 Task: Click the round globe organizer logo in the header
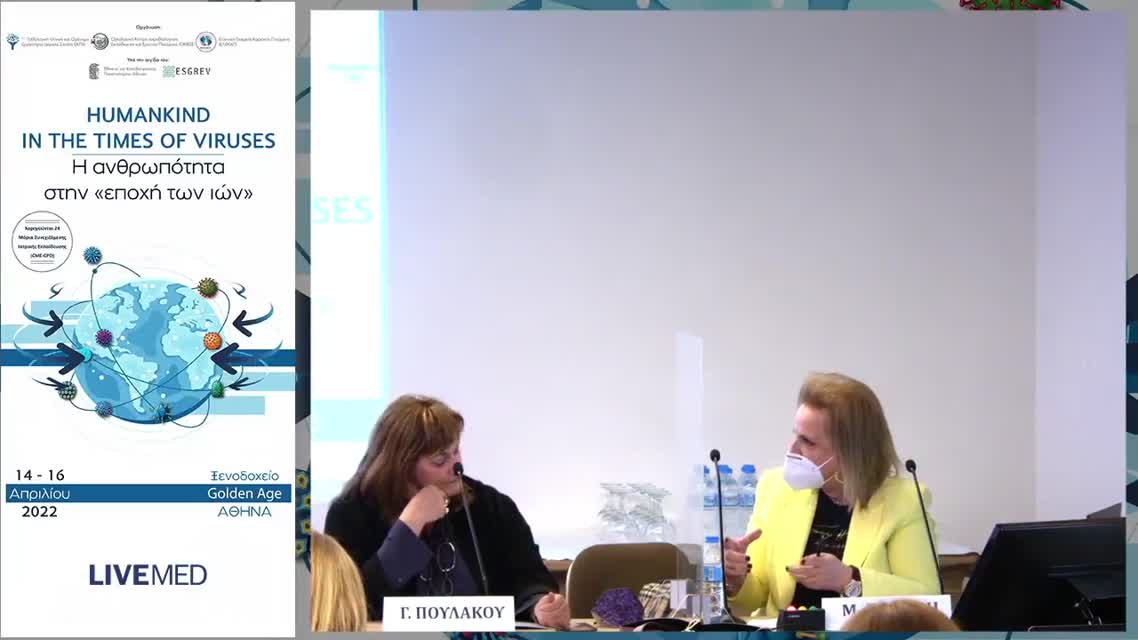pyautogui.click(x=205, y=41)
